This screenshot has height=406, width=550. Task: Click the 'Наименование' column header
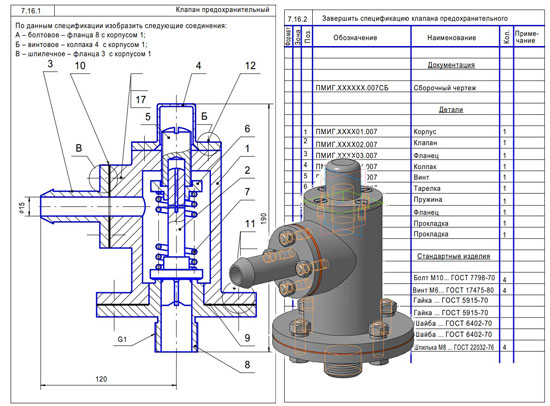451,38
